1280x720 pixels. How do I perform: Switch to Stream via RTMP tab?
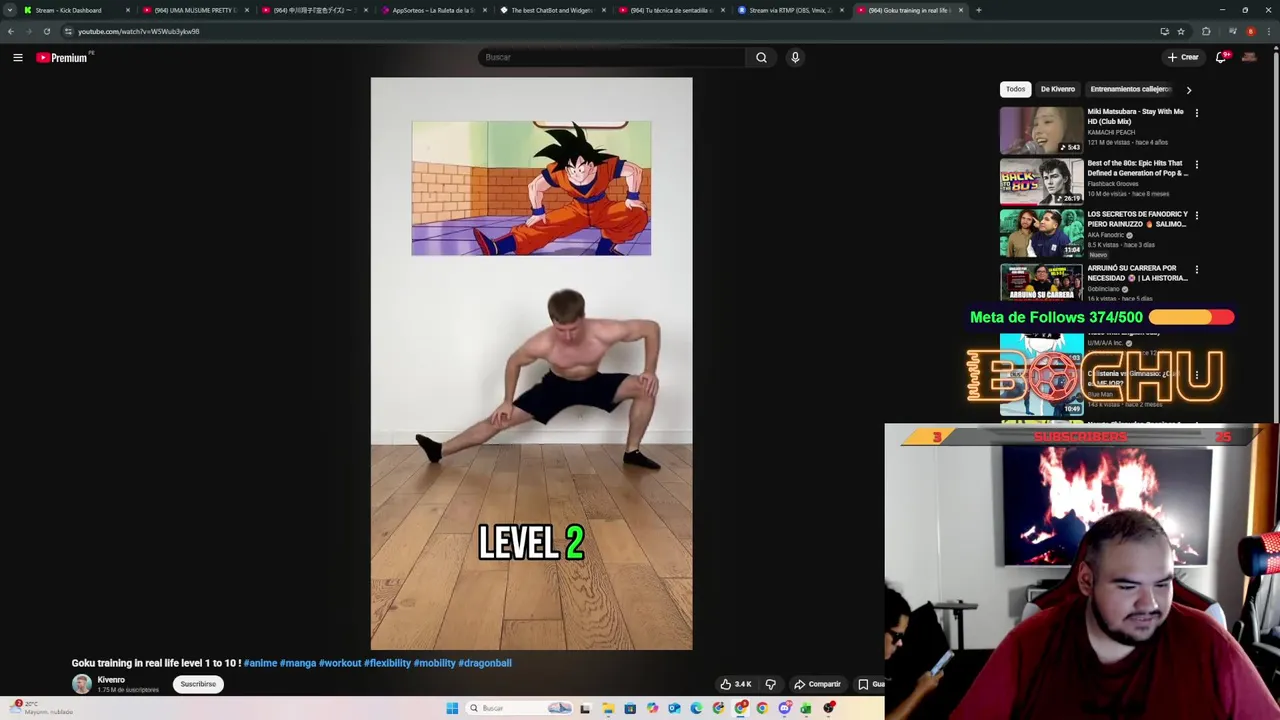coord(790,10)
